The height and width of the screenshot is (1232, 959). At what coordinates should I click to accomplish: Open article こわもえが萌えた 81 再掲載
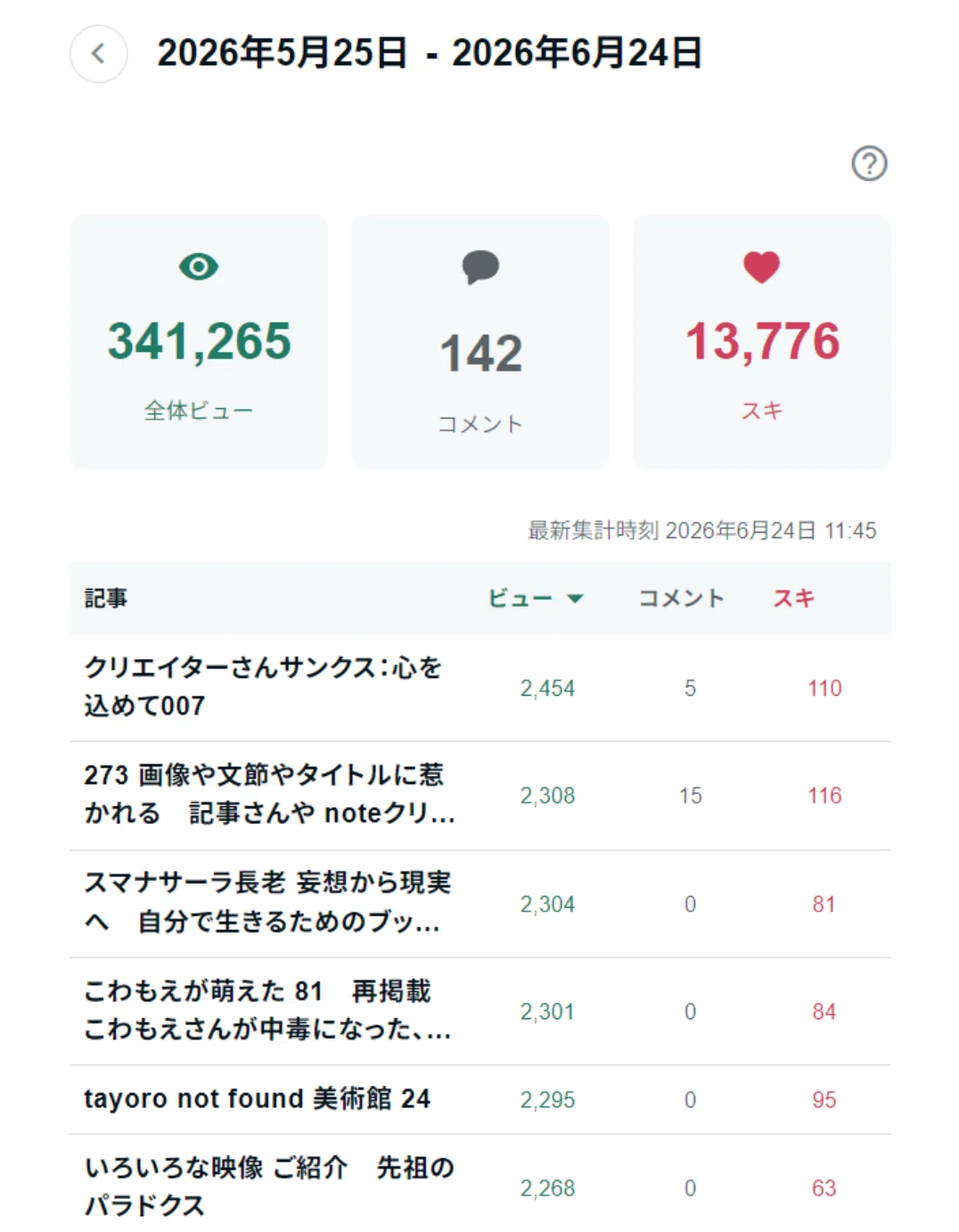click(x=267, y=1010)
